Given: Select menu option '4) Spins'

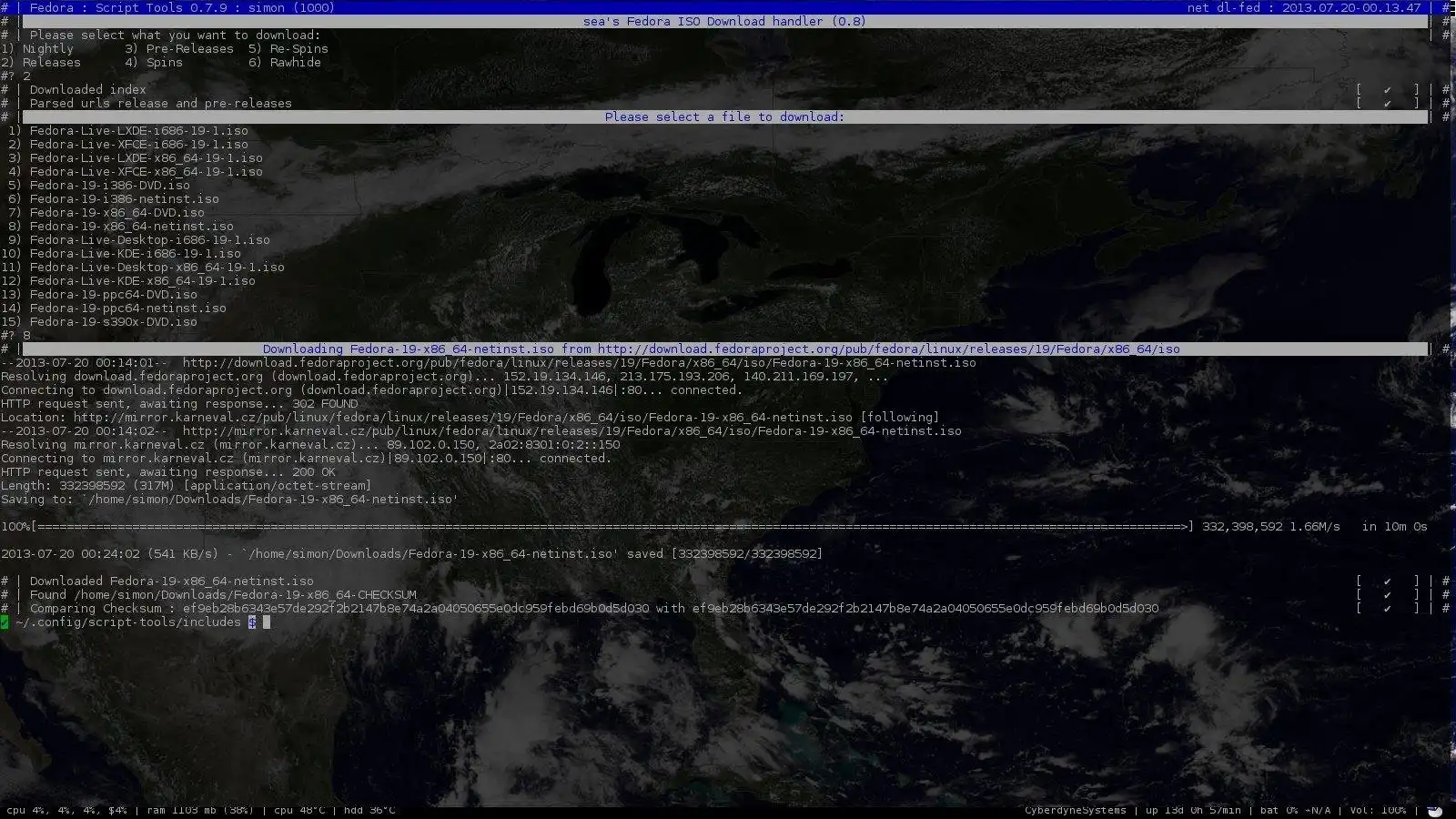Looking at the screenshot, I should click(154, 63).
